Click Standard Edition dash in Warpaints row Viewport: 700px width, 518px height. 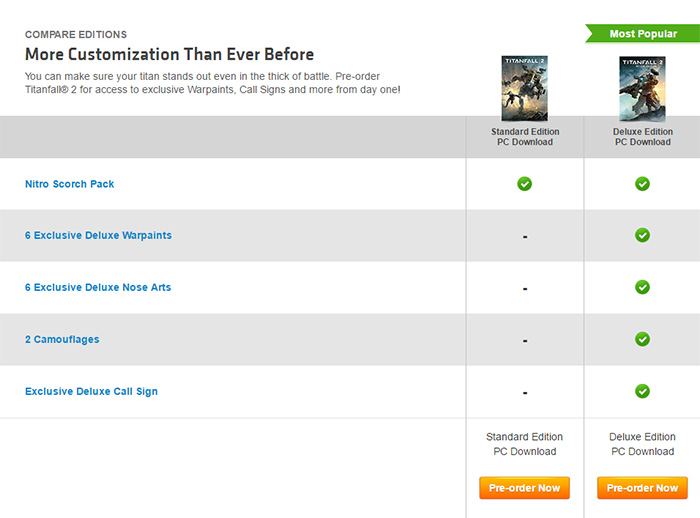525,237
